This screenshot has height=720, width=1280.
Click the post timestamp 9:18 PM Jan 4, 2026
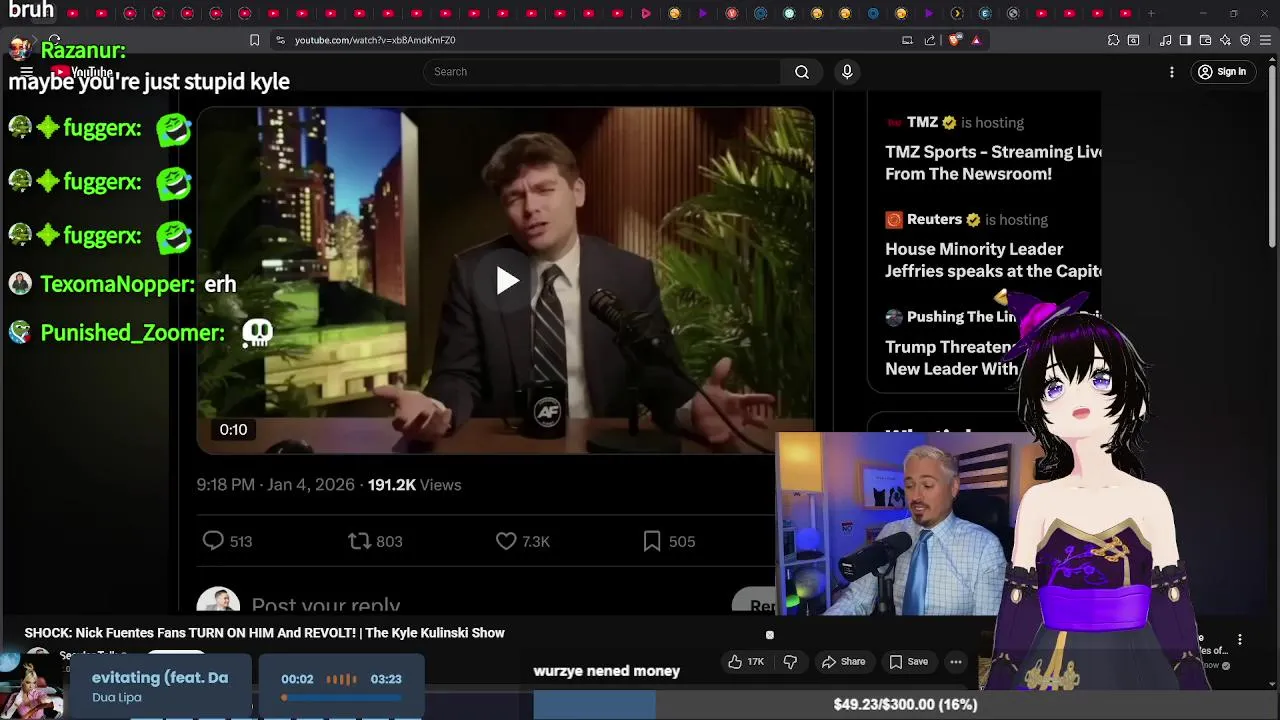pyautogui.click(x=275, y=485)
